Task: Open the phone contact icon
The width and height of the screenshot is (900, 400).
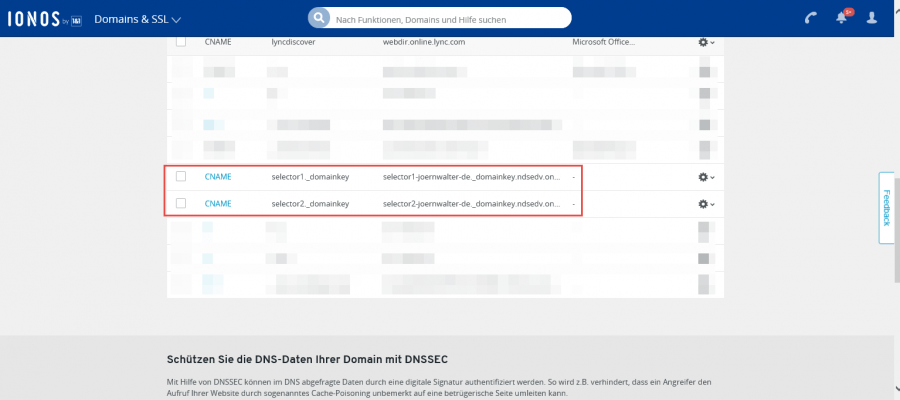Action: [810, 18]
